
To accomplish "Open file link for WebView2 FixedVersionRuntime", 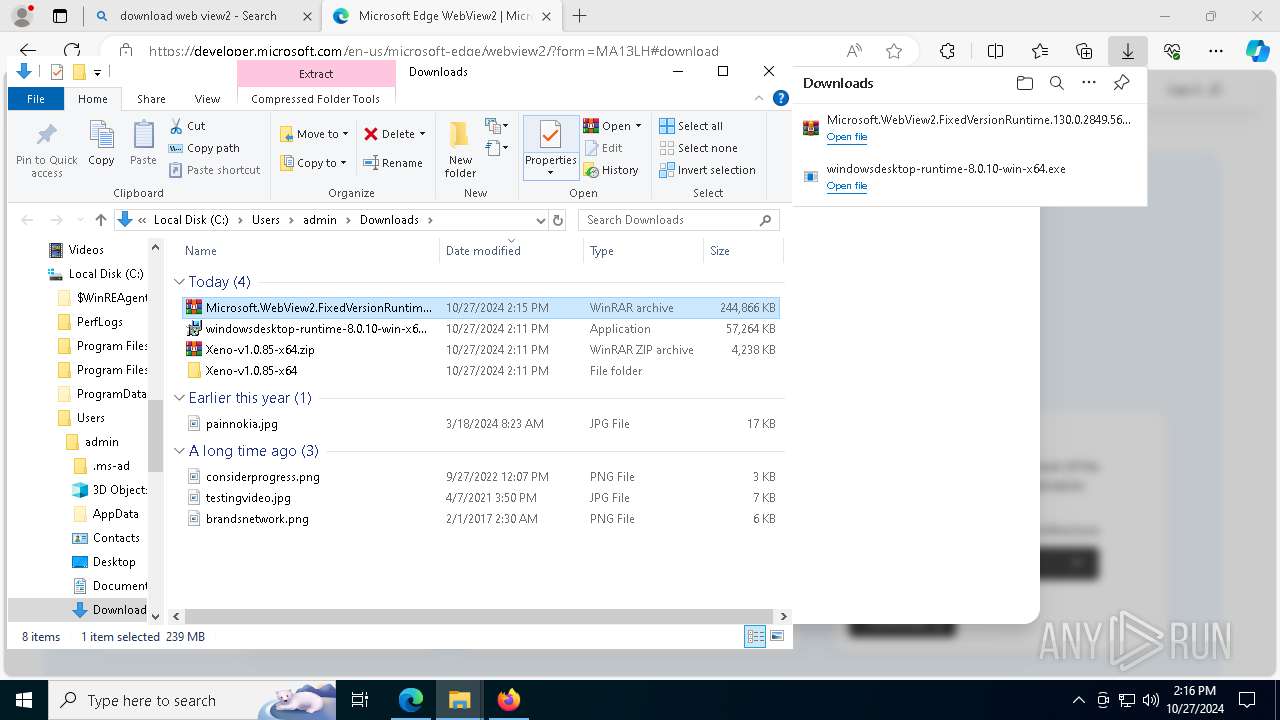I will pos(846,137).
